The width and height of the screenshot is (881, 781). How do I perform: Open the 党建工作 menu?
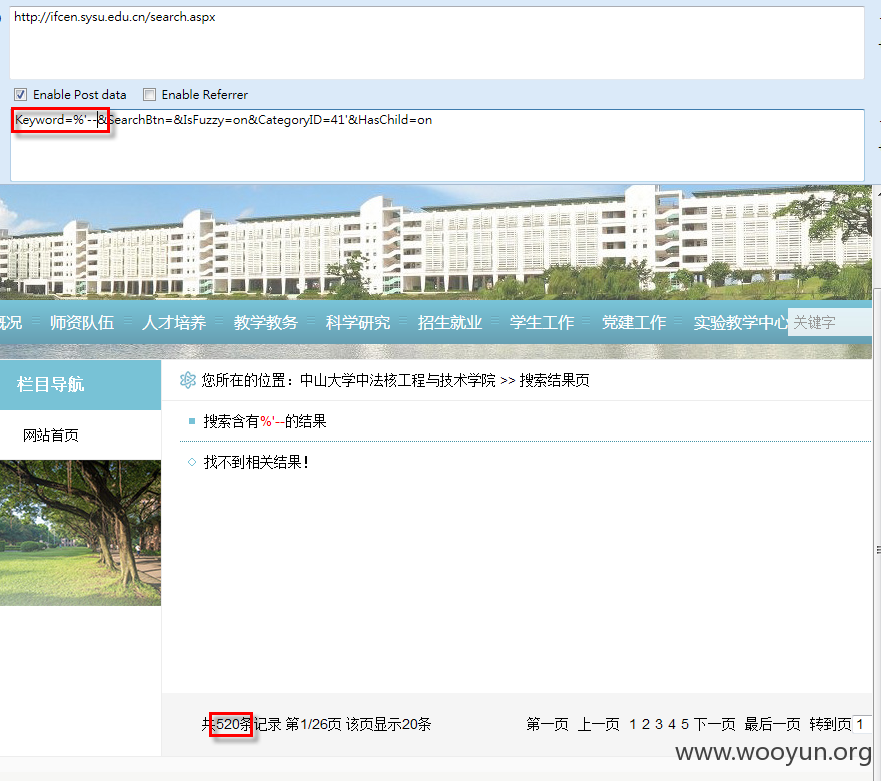[x=634, y=323]
